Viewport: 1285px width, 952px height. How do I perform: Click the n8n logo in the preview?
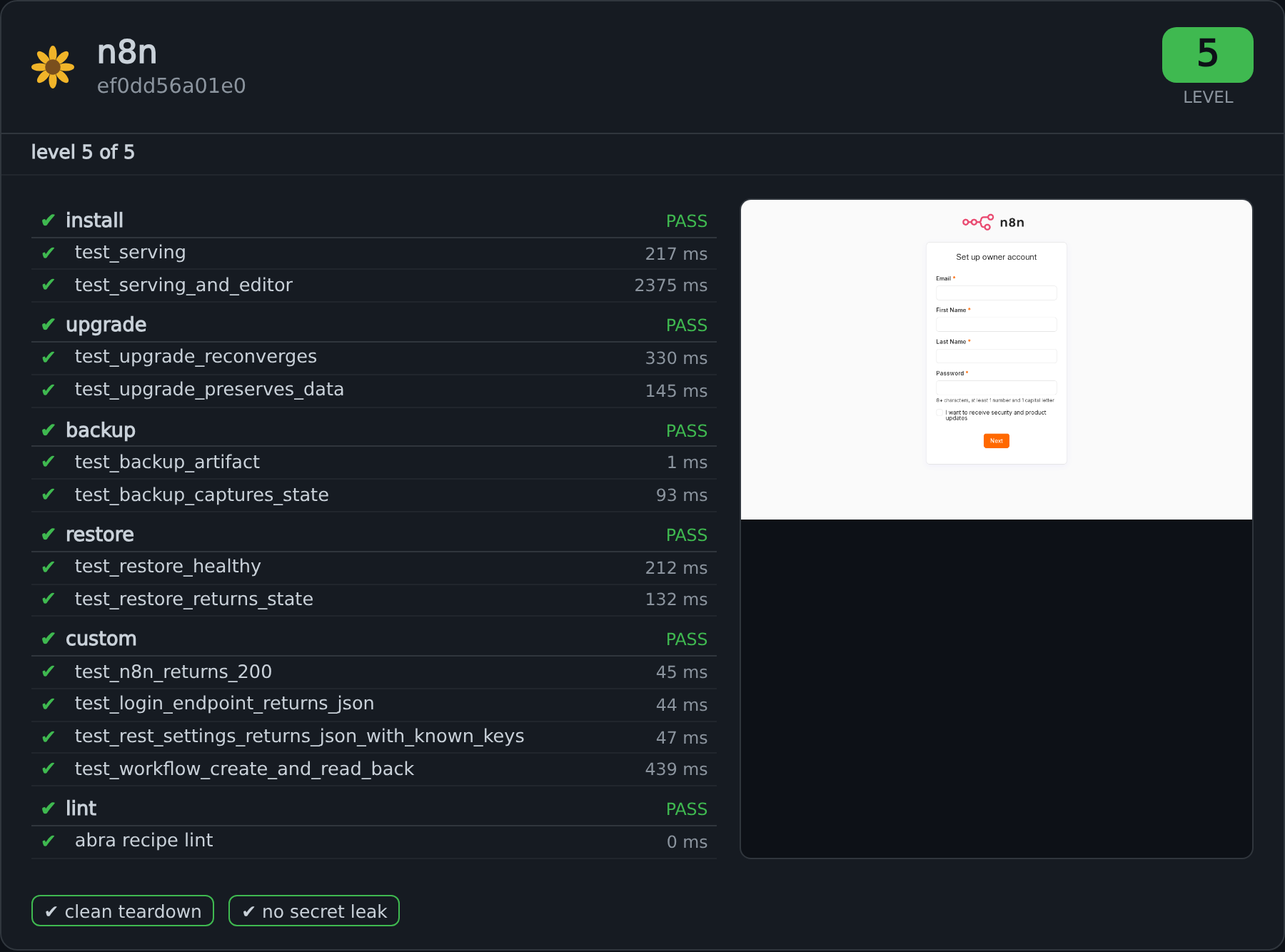[993, 222]
